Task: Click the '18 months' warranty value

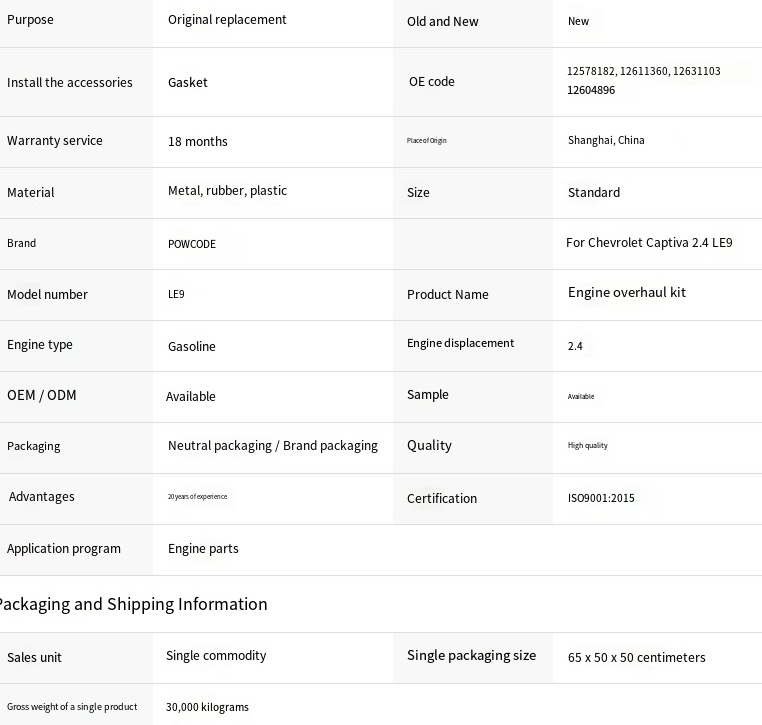Action: pyautogui.click(x=198, y=142)
